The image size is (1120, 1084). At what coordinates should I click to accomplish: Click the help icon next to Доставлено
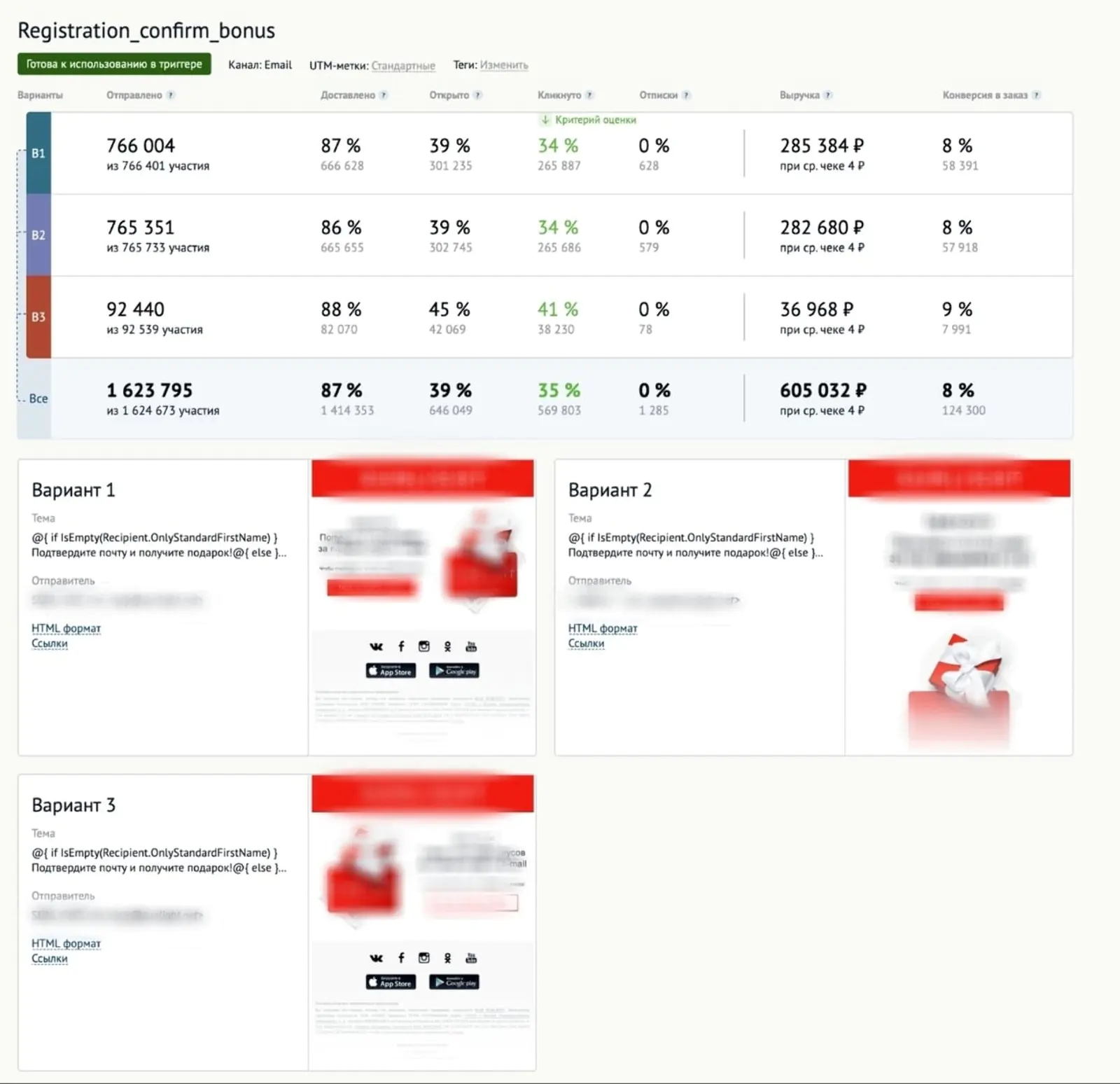click(383, 95)
